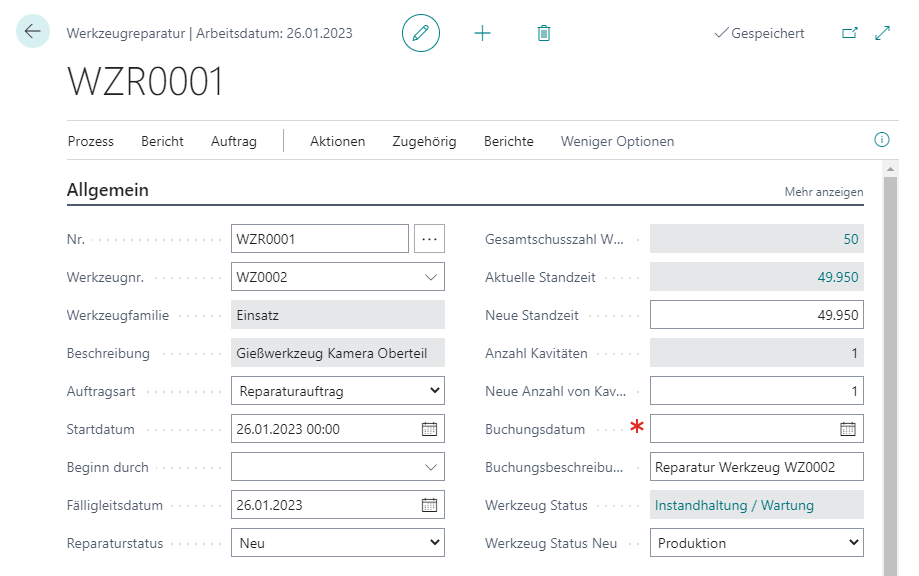
Task: Open the Berichte menu
Action: pyautogui.click(x=509, y=141)
